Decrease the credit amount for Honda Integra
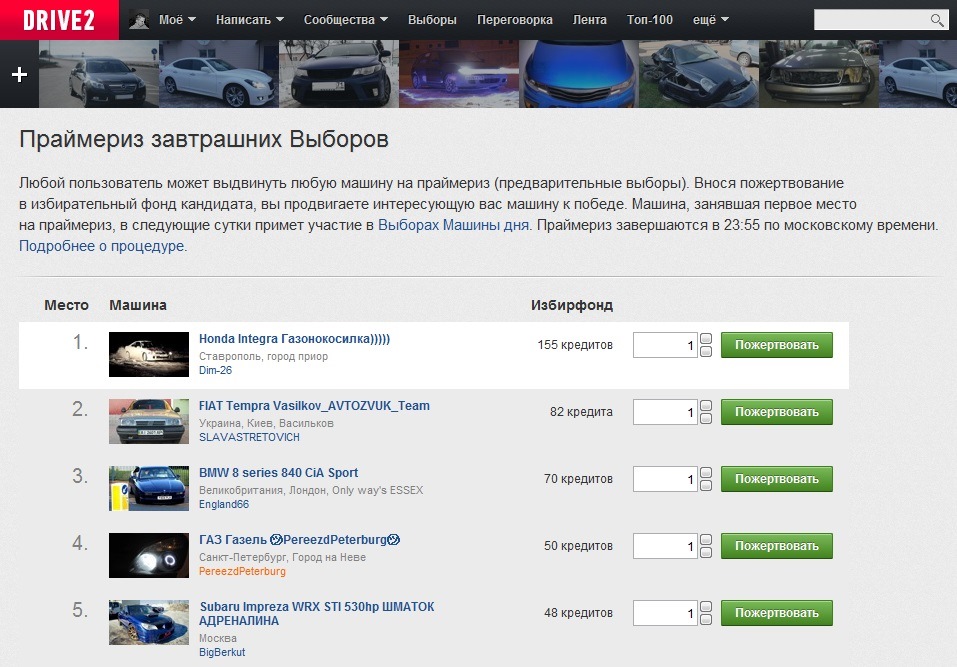This screenshot has height=667, width=957. (706, 352)
